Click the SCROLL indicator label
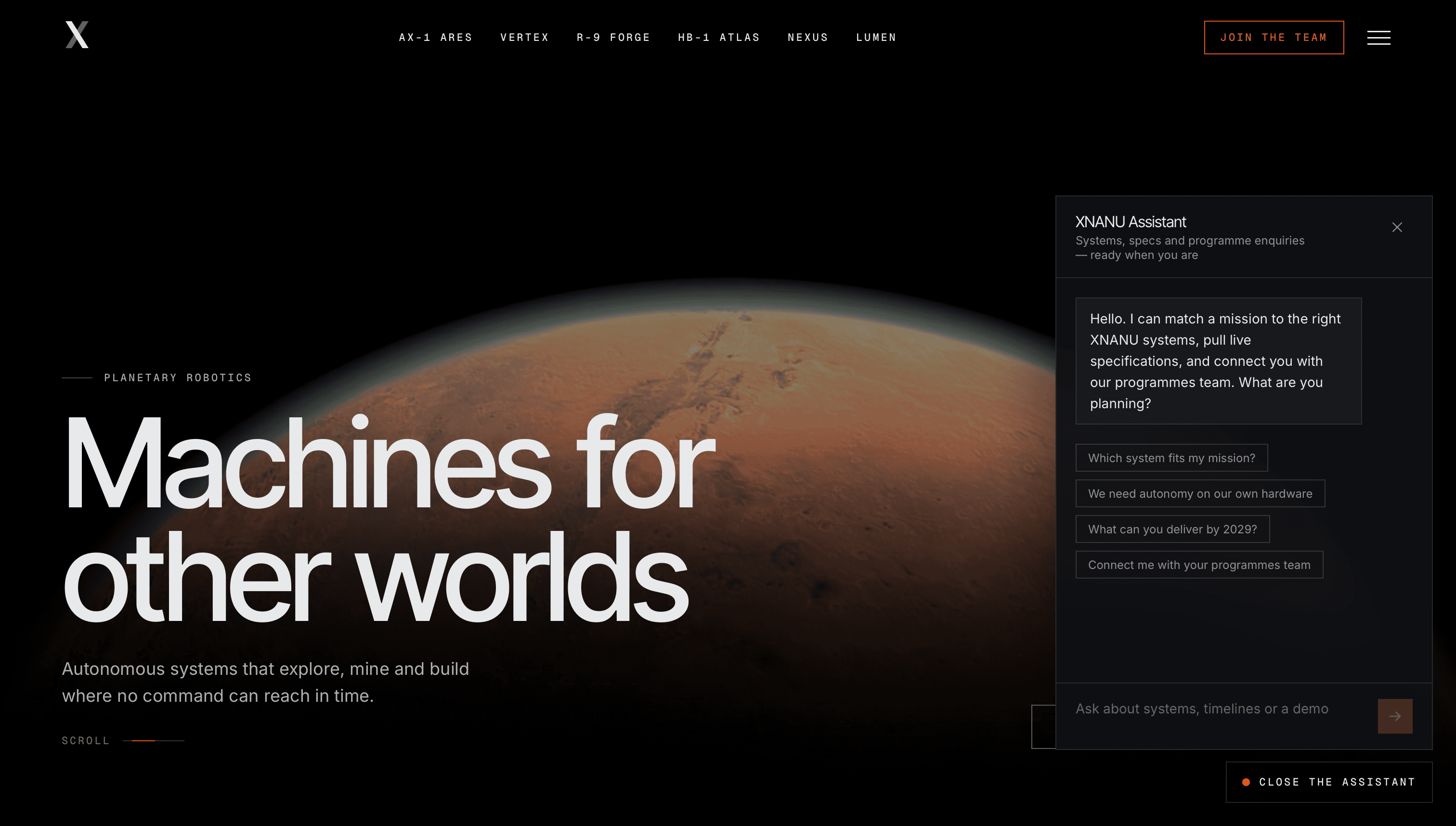Image resolution: width=1456 pixels, height=826 pixels. click(85, 741)
